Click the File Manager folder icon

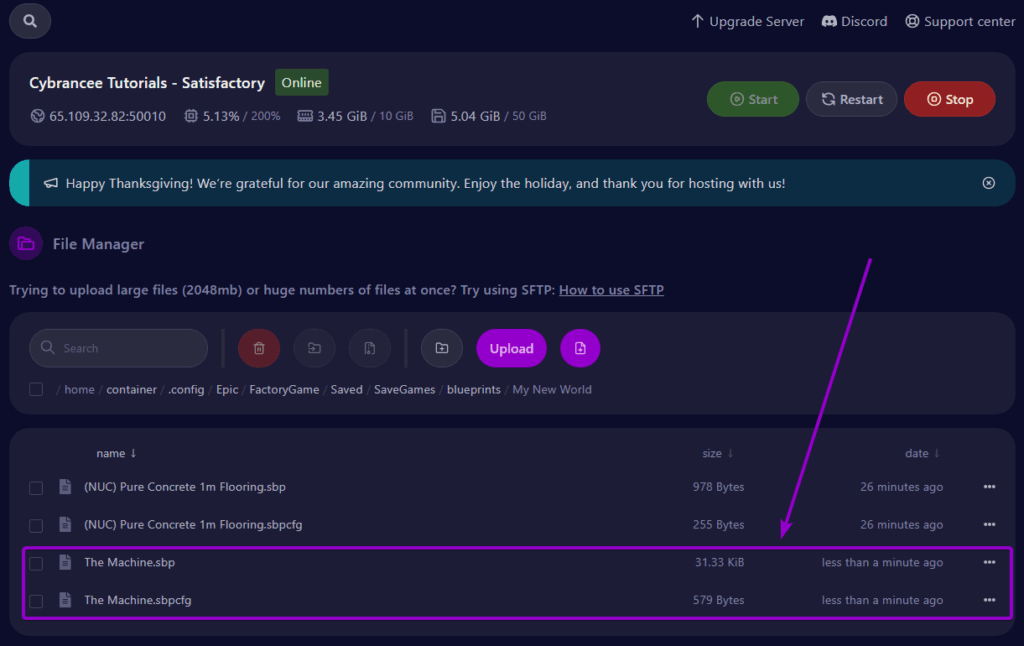coord(24,243)
